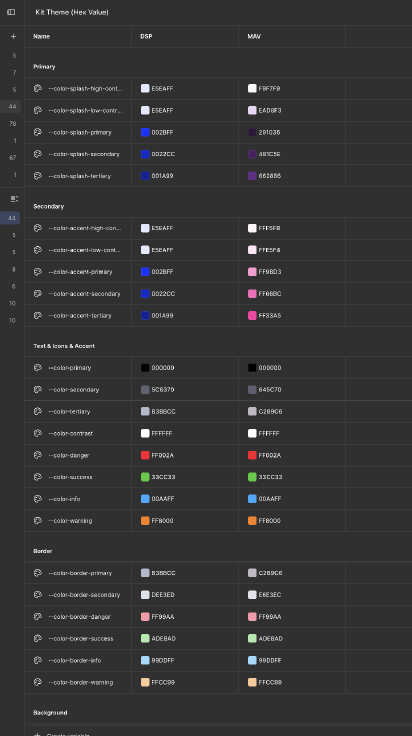Viewport: 412px width, 736px height.
Task: Click palette icon of --color-splash-primary row
Action: pos(38,132)
